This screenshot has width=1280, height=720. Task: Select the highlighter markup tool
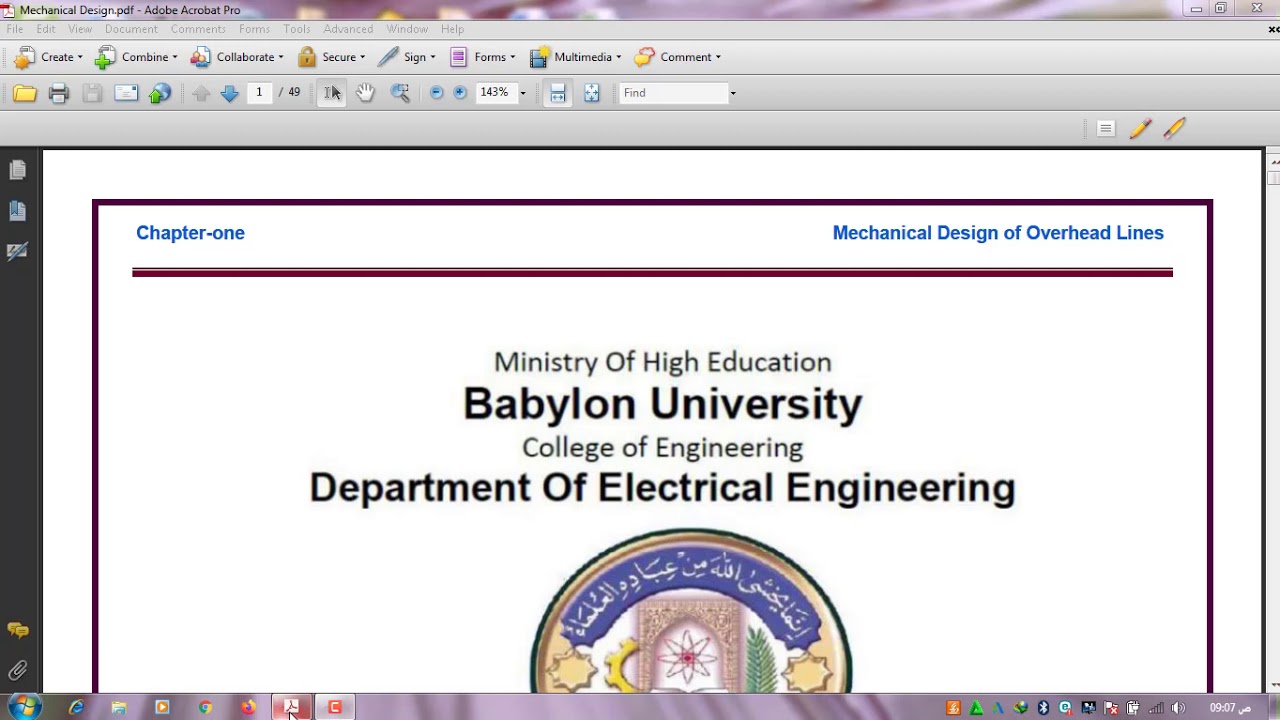tap(1174, 128)
